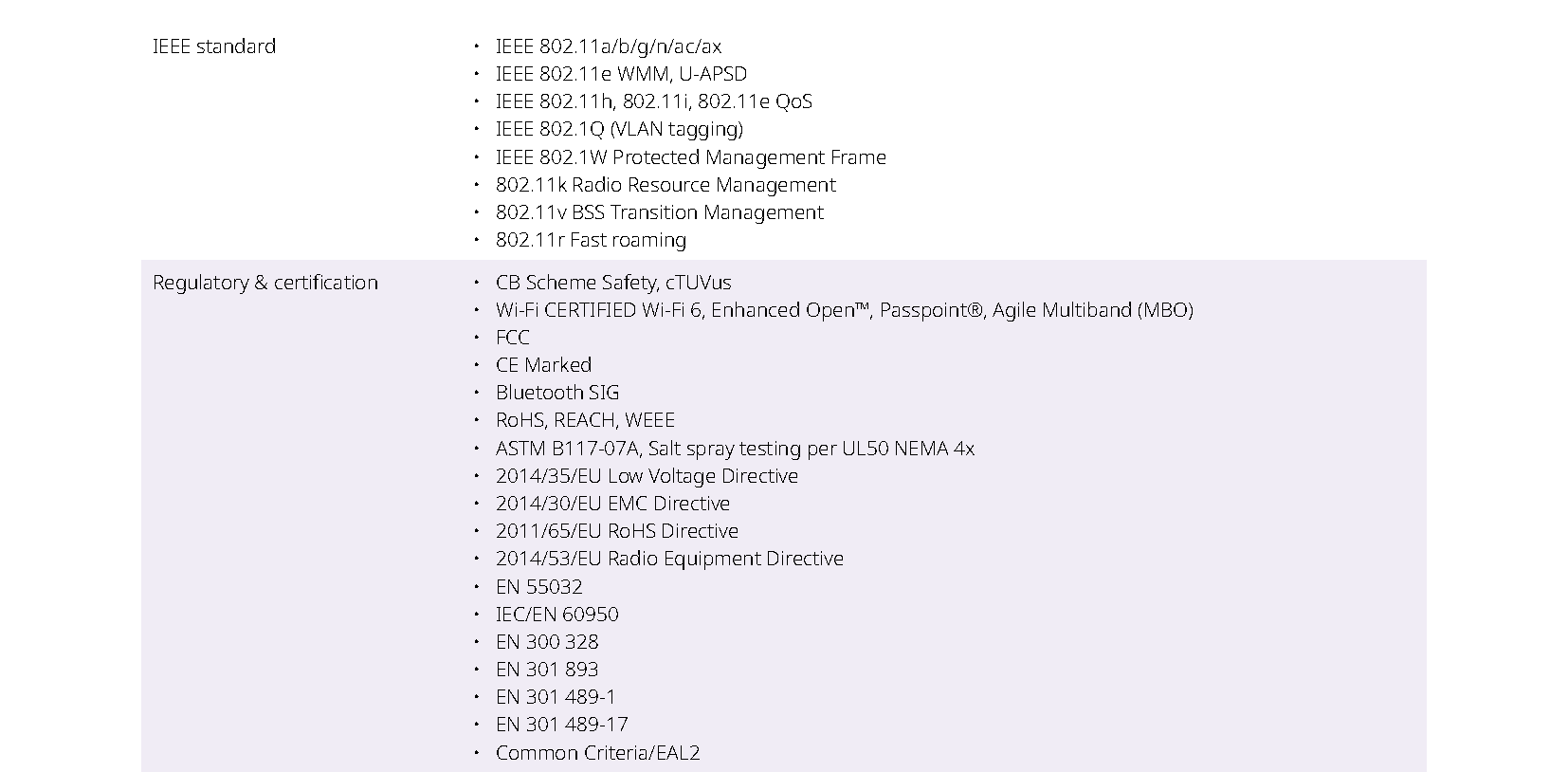
Task: Click the 802.11v BSS Transition Management line
Action: (659, 212)
